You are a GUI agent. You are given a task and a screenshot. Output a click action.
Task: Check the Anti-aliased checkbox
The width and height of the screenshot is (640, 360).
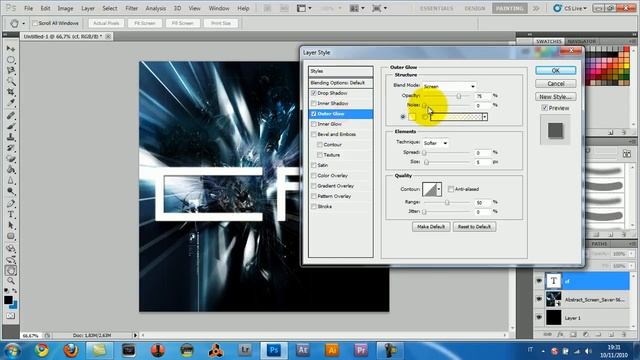click(451, 189)
